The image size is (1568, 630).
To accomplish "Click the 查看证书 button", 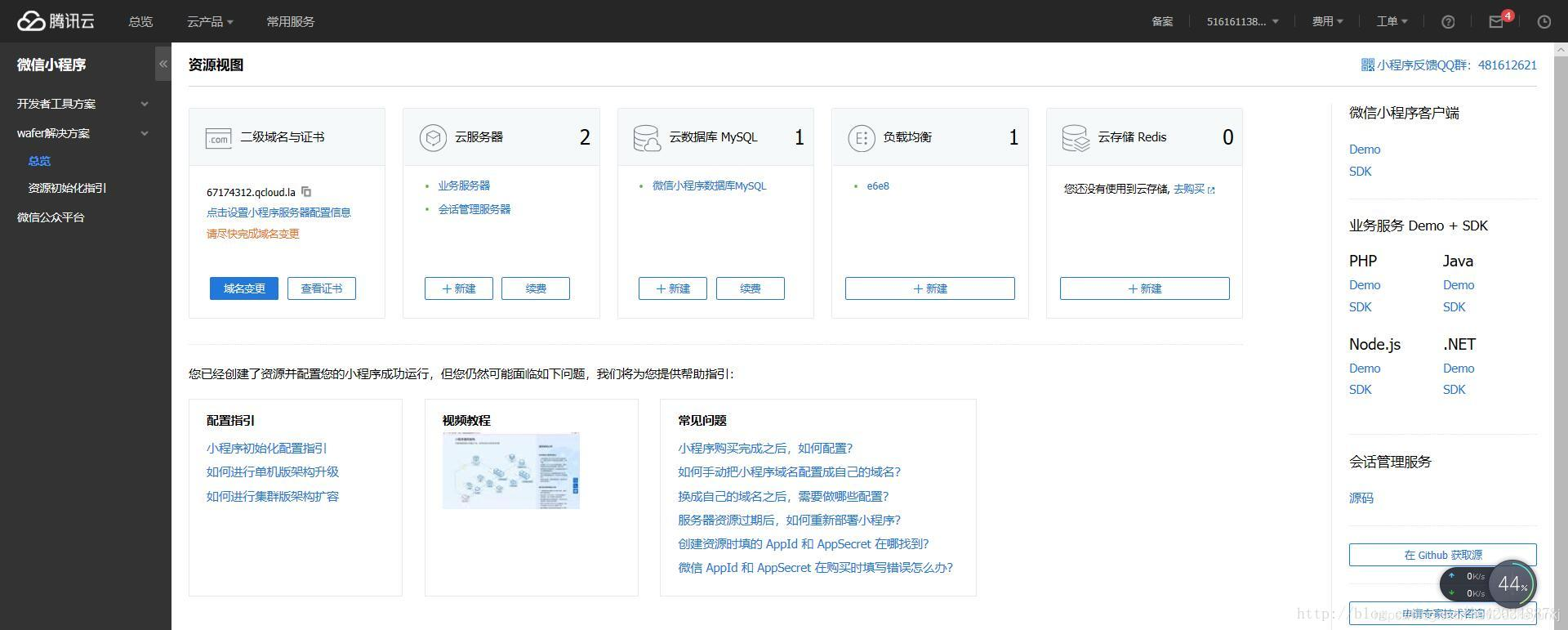I will 322,288.
